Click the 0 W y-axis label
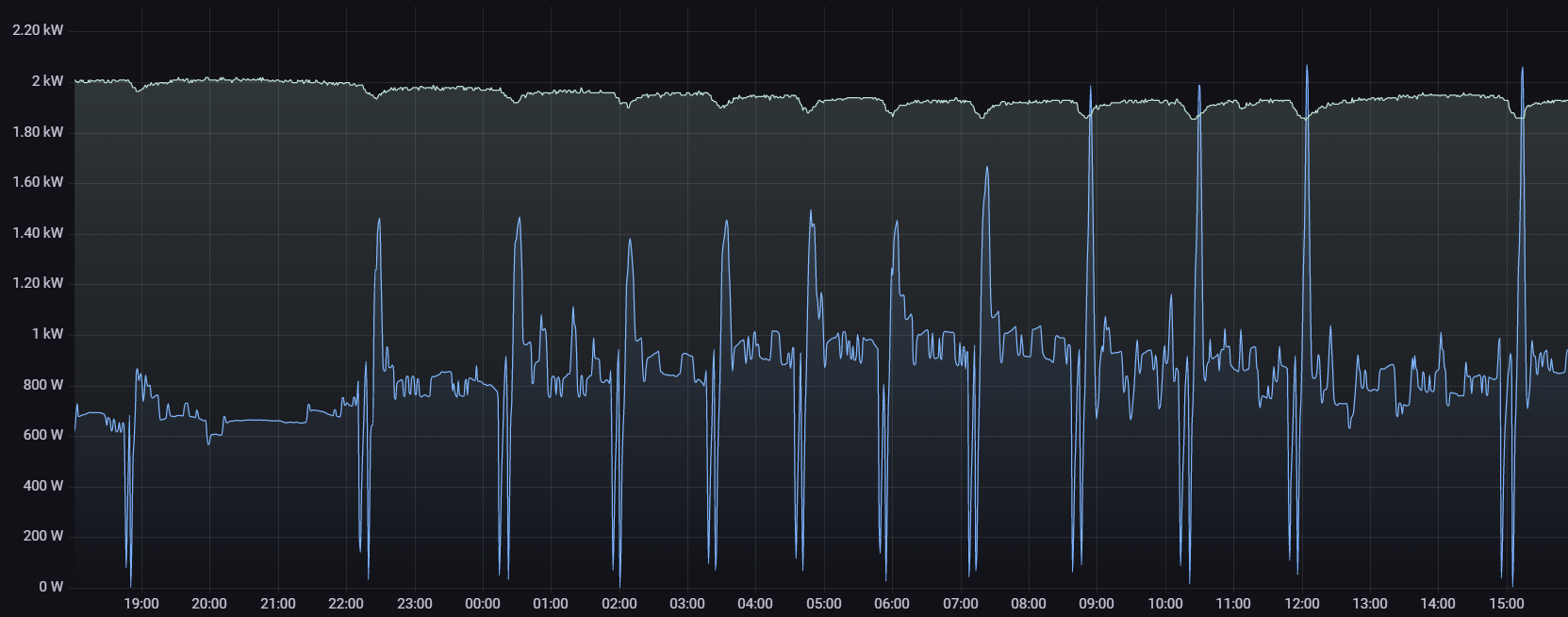The height and width of the screenshot is (617, 1568). pos(51,587)
